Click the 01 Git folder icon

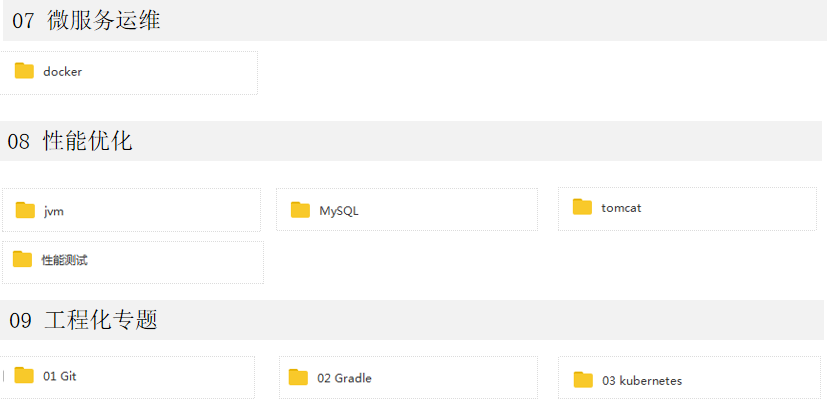coord(24,376)
